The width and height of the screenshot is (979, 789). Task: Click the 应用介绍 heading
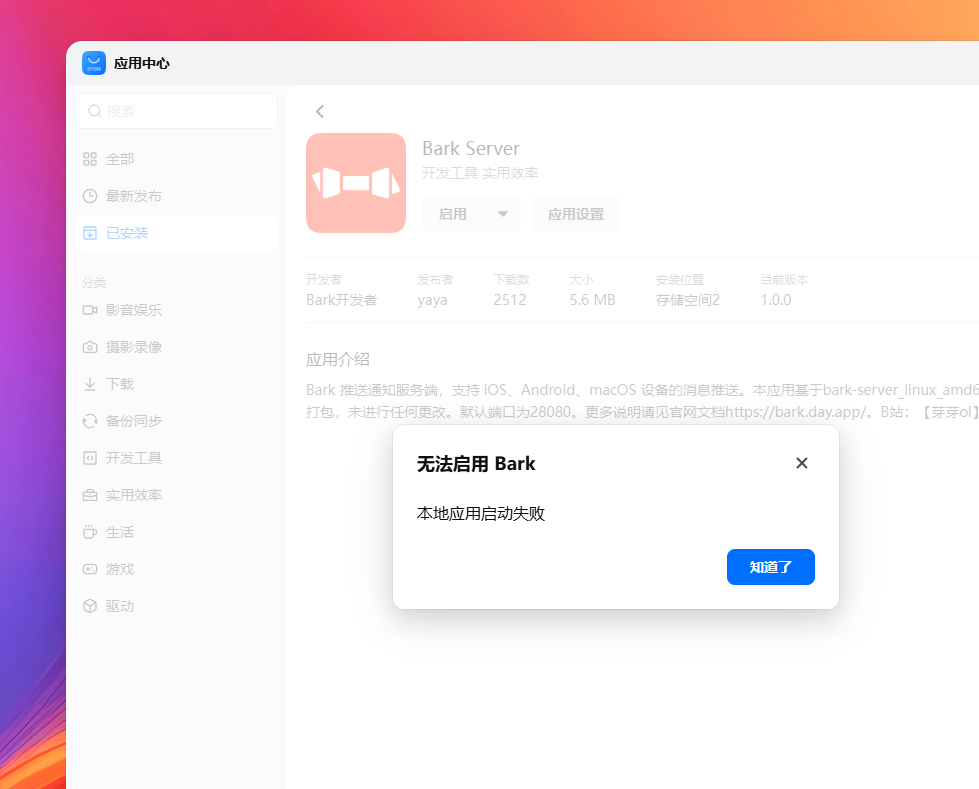[338, 360]
